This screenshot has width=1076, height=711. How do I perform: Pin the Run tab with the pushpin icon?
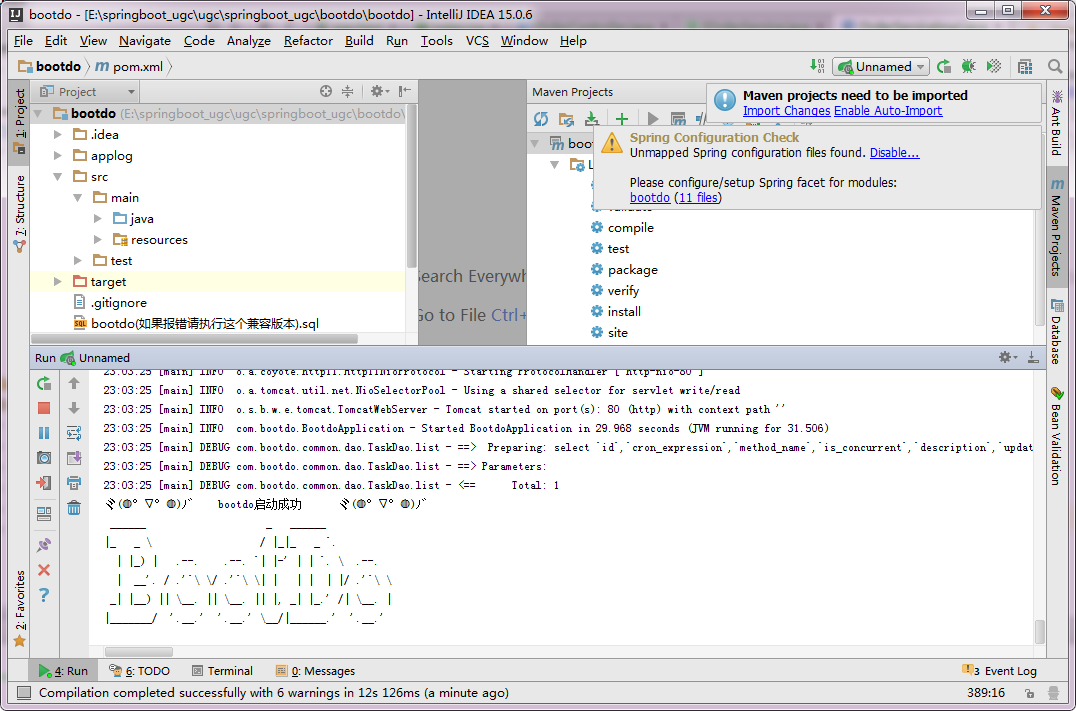pyautogui.click(x=44, y=545)
